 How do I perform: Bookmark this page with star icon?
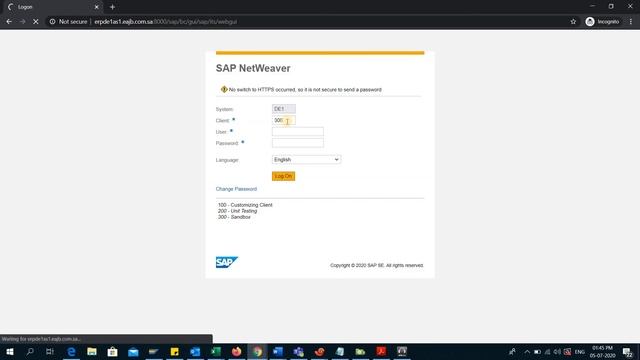coord(573,22)
